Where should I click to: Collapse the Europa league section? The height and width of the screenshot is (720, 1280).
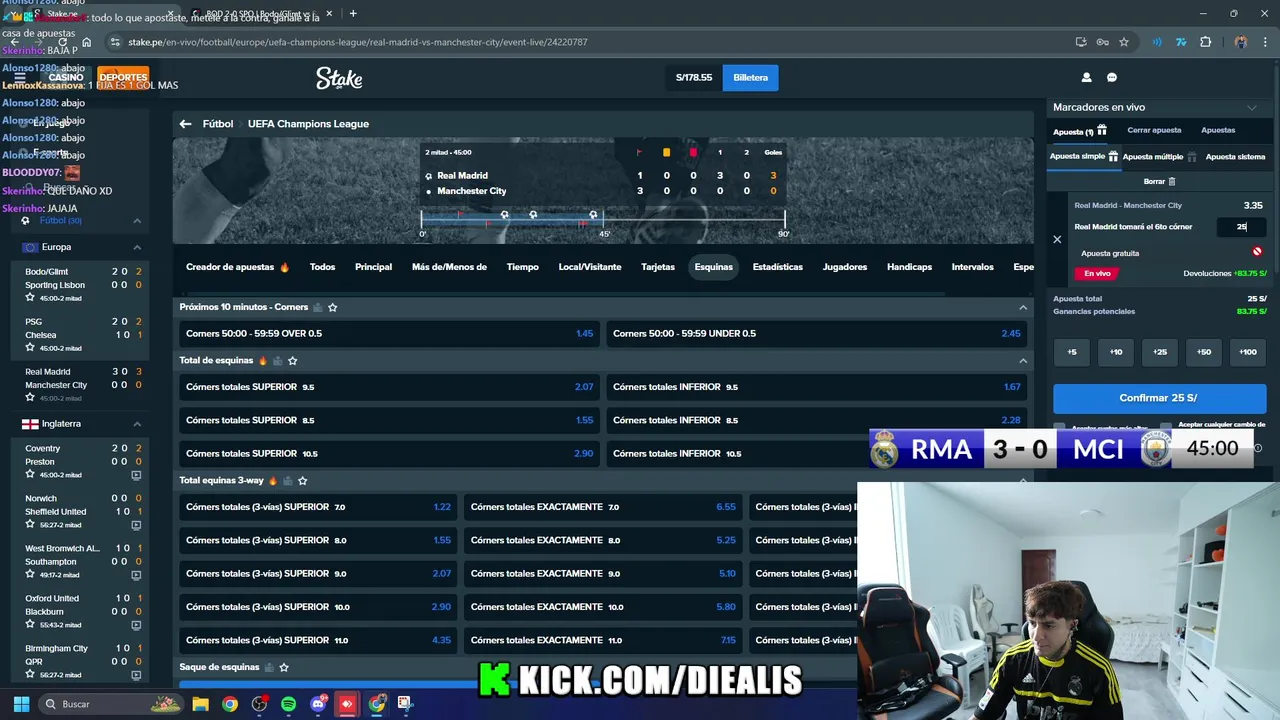pos(137,247)
